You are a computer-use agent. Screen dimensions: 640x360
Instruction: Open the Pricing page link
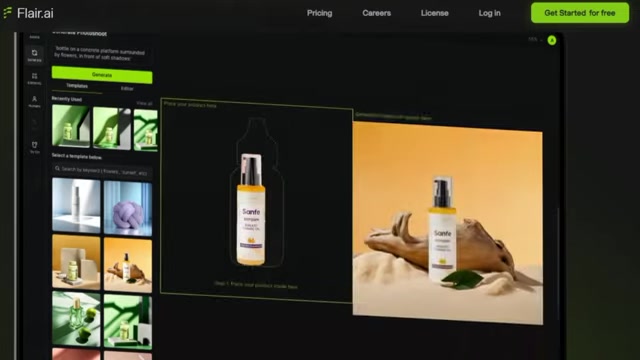tap(320, 13)
